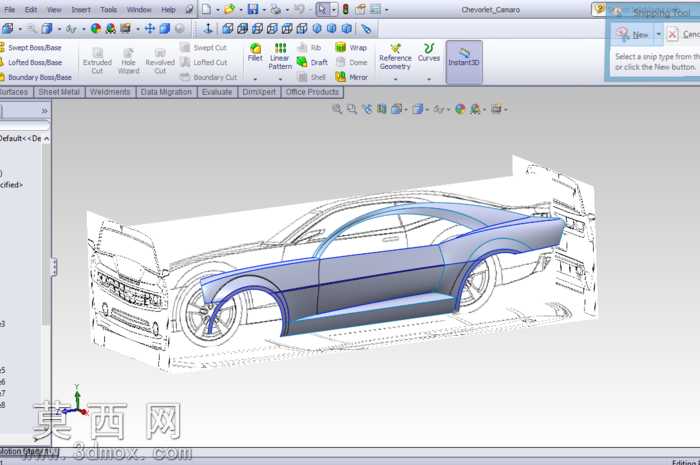Select the Linear Pattern tool icon

pyautogui.click(x=280, y=56)
